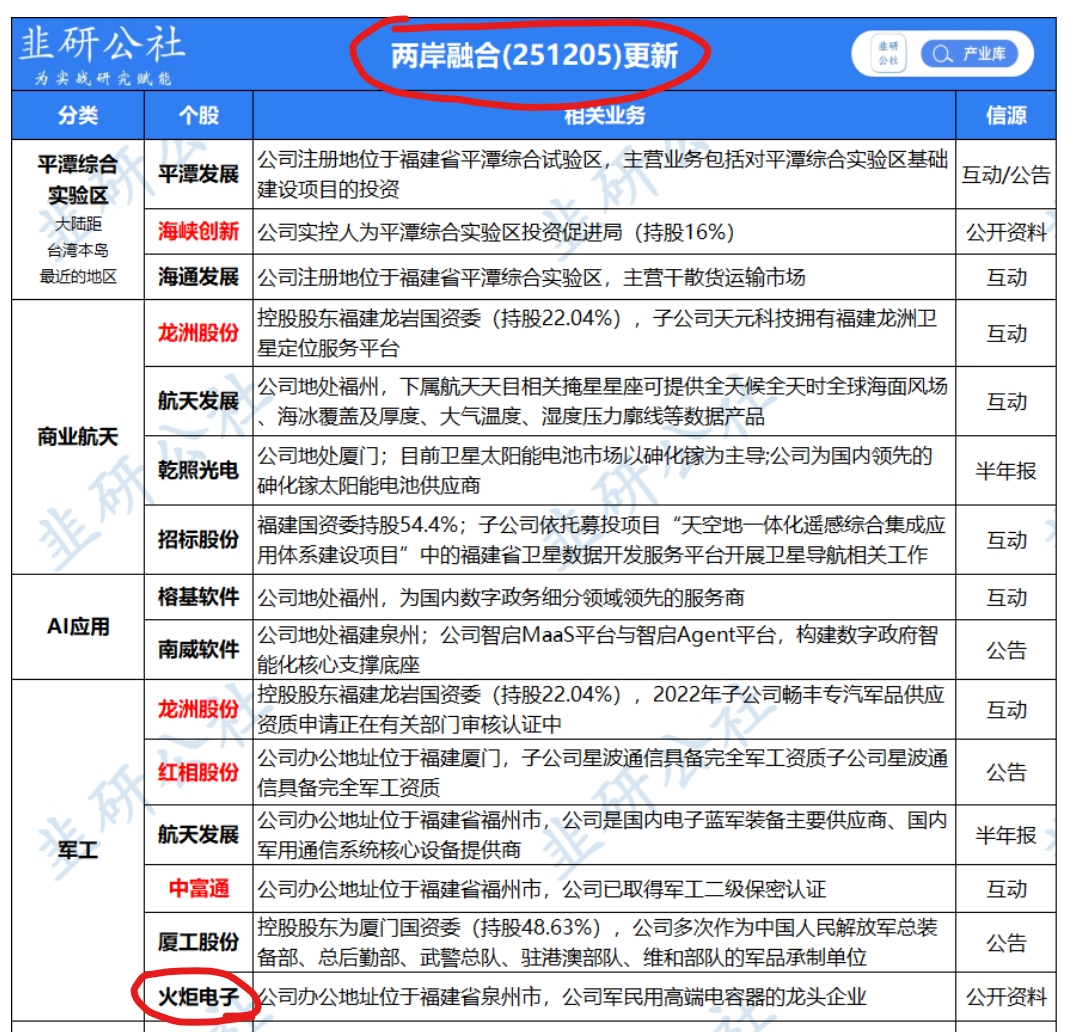Screen dimensions: 1090x1032
Task: Click the description mentioning 全球海面风场
Action: (603, 401)
